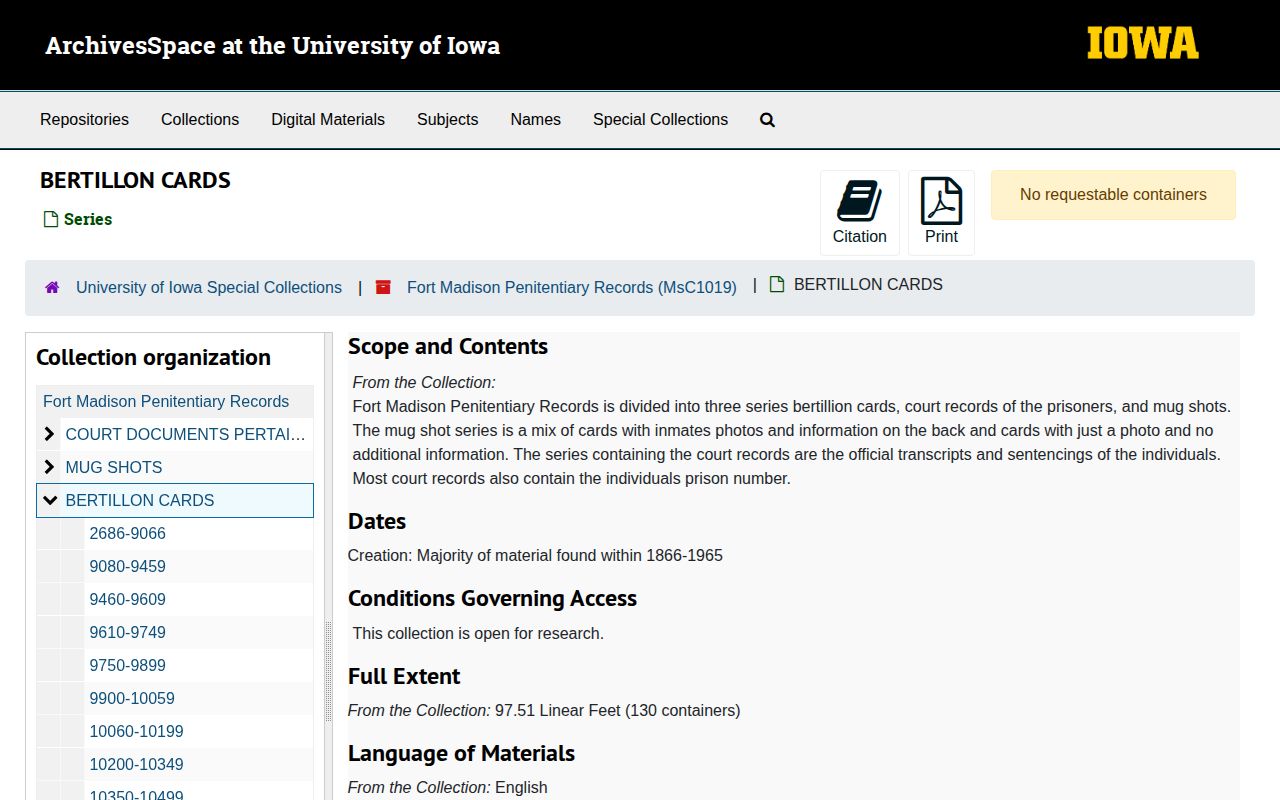This screenshot has height=800, width=1280.
Task: Open the Names menu item
Action: [x=535, y=120]
